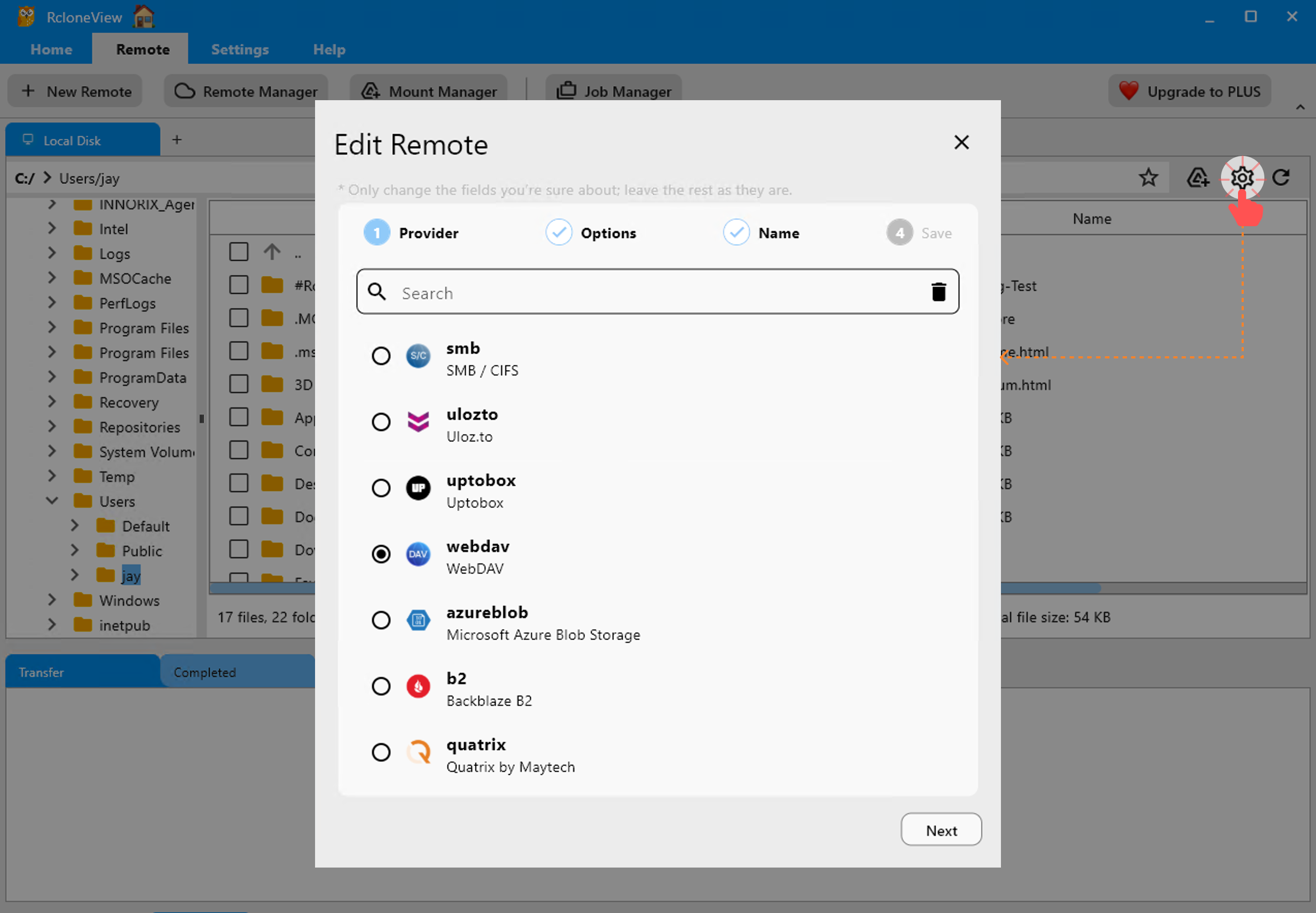Open the Mount Manager
Image resolution: width=1316 pixels, height=913 pixels.
(x=428, y=91)
